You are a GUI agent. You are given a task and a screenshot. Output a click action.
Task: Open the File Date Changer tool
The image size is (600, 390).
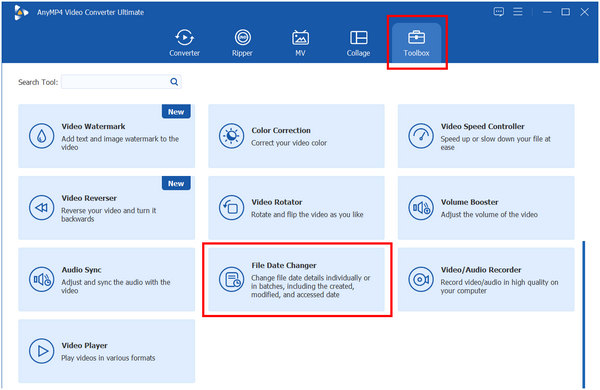click(296, 279)
